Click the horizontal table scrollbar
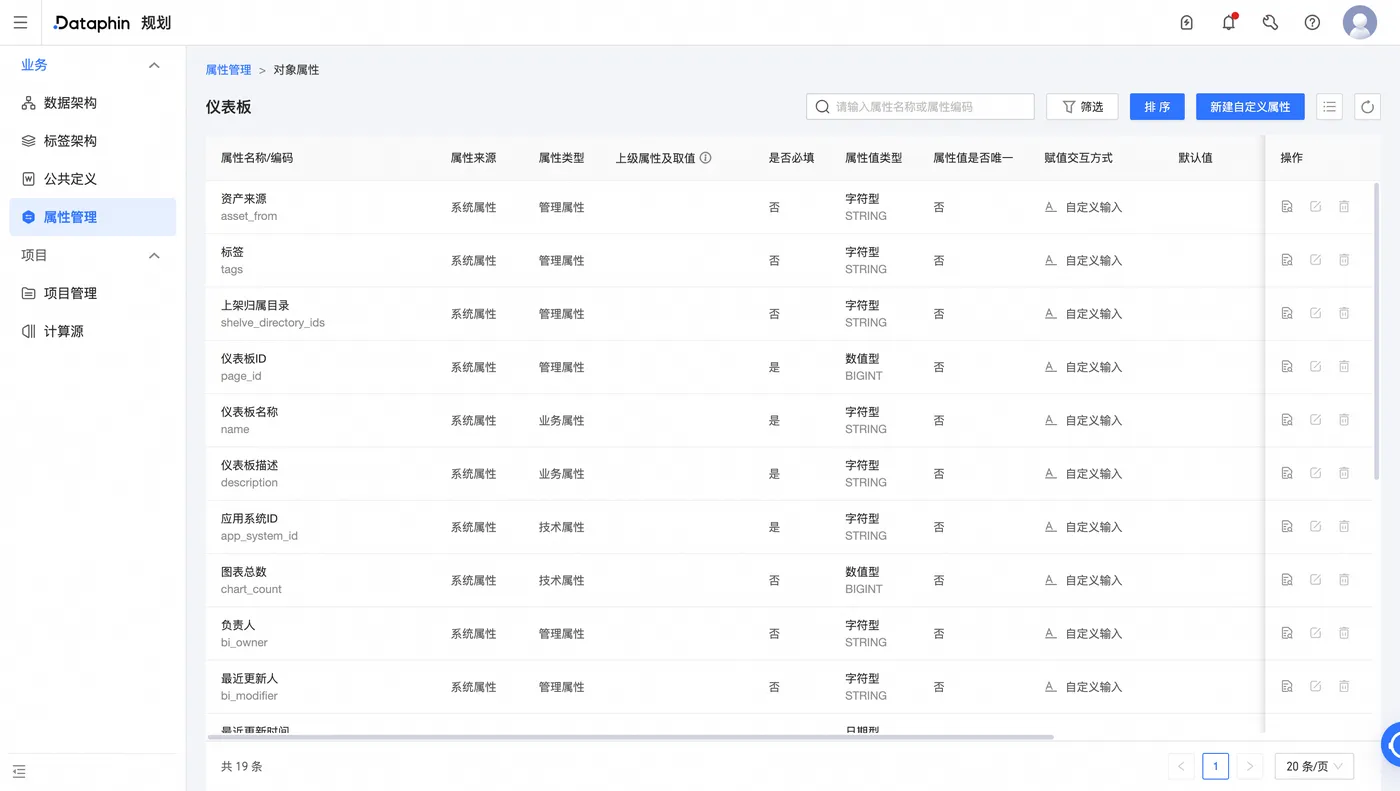Viewport: 1400px width, 791px height. (630, 737)
